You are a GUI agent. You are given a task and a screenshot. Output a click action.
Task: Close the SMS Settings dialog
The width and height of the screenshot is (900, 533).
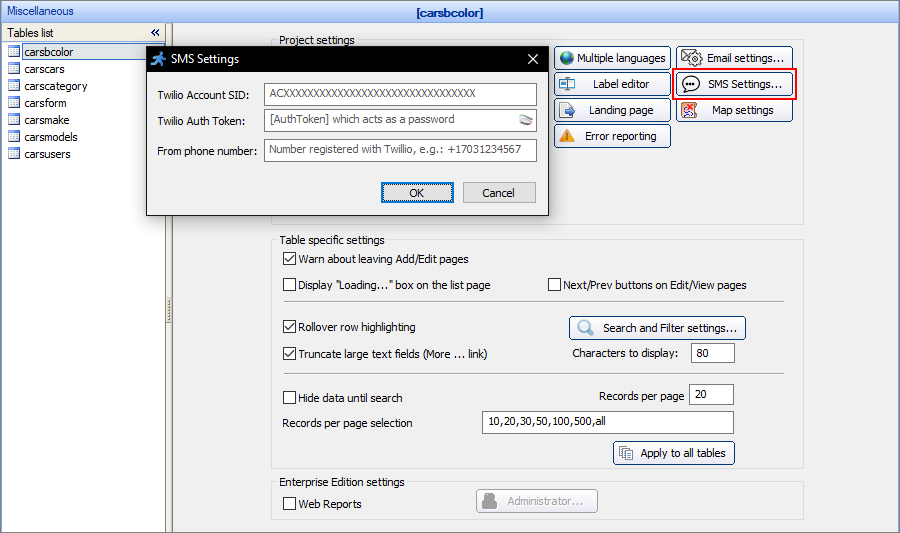533,59
